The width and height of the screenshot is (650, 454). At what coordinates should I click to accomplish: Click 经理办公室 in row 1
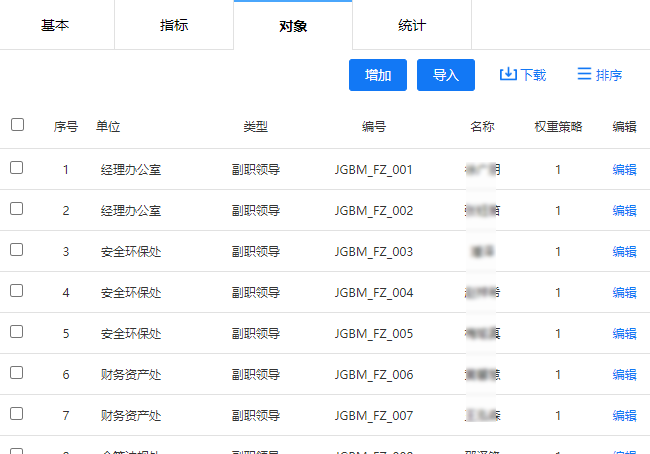coord(131,170)
